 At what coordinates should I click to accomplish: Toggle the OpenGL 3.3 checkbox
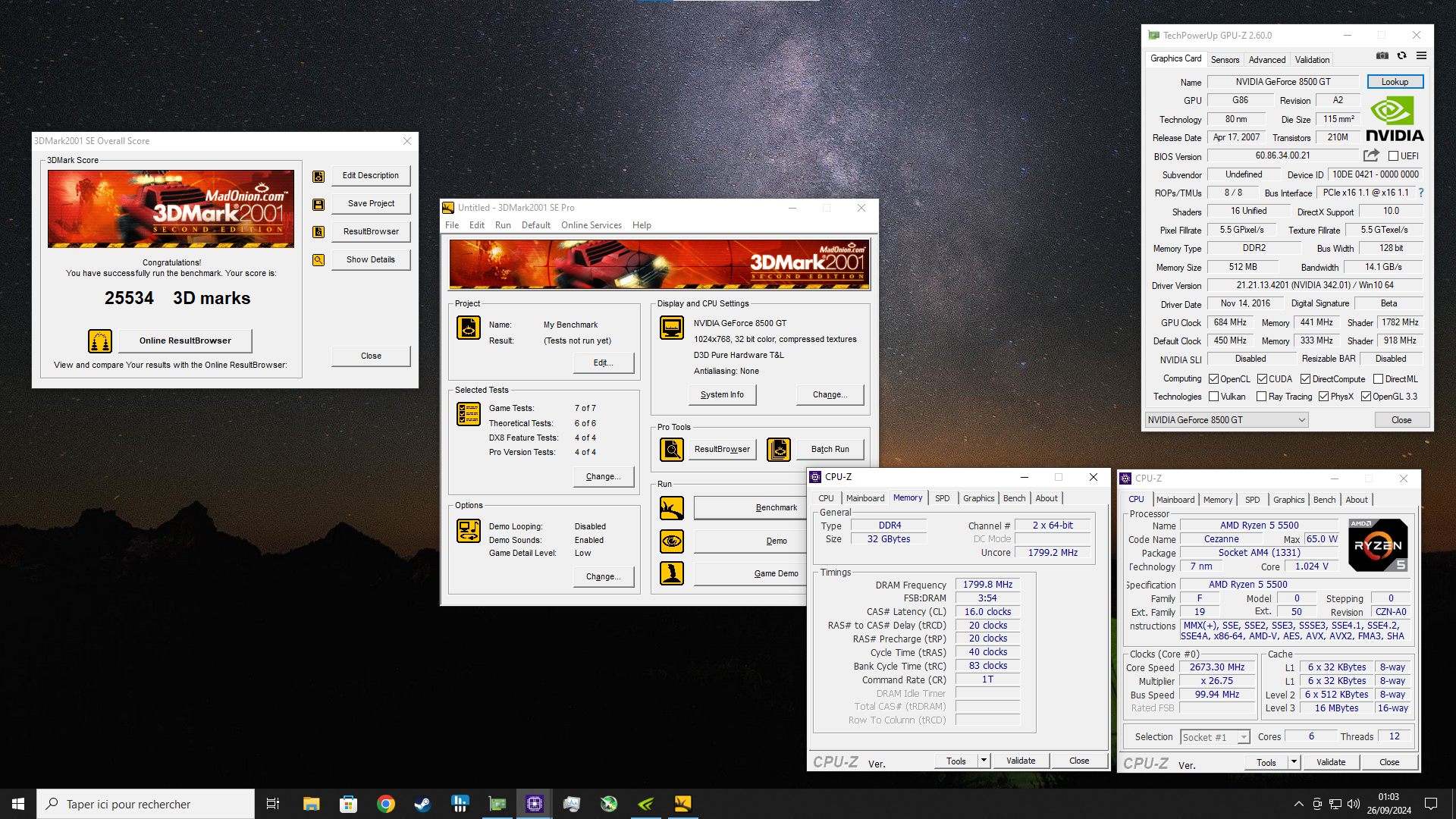(1367, 397)
